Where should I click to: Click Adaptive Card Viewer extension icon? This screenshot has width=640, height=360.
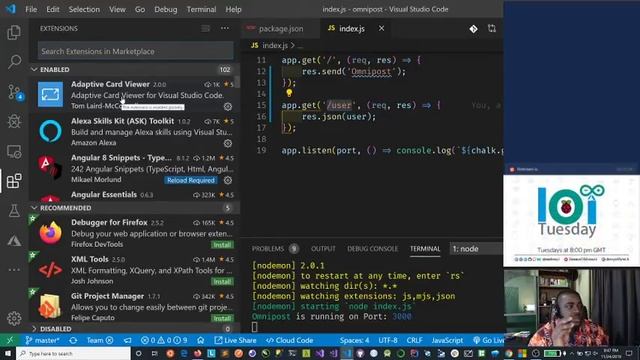tap(51, 94)
